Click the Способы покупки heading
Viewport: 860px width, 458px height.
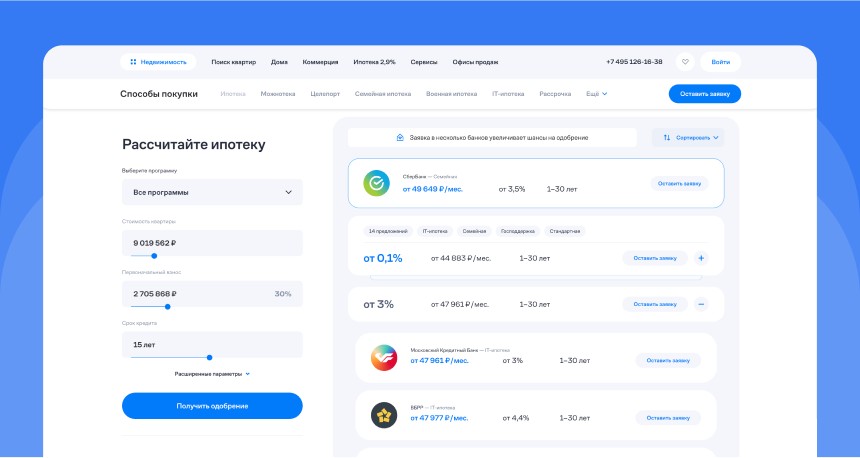click(x=159, y=94)
